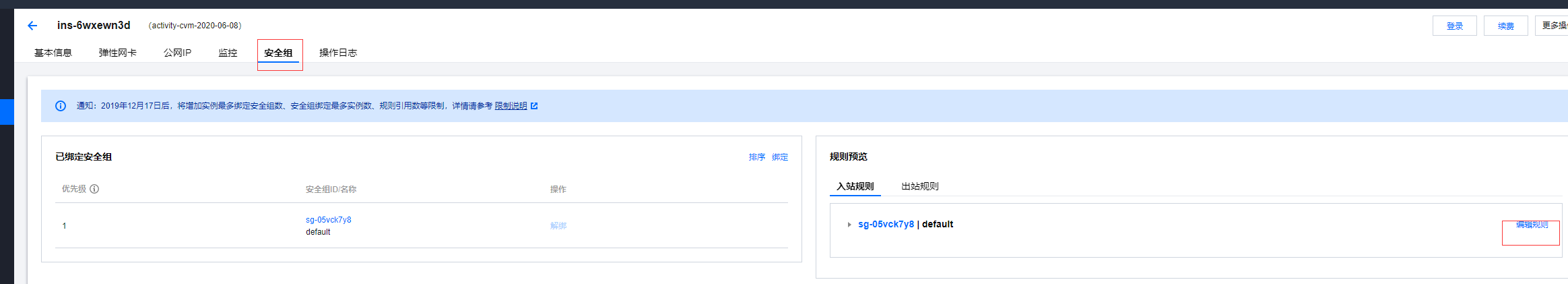Screen dimensions: 1568x284
Task: Open the 更多操作 dropdown button
Action: tap(1553, 26)
